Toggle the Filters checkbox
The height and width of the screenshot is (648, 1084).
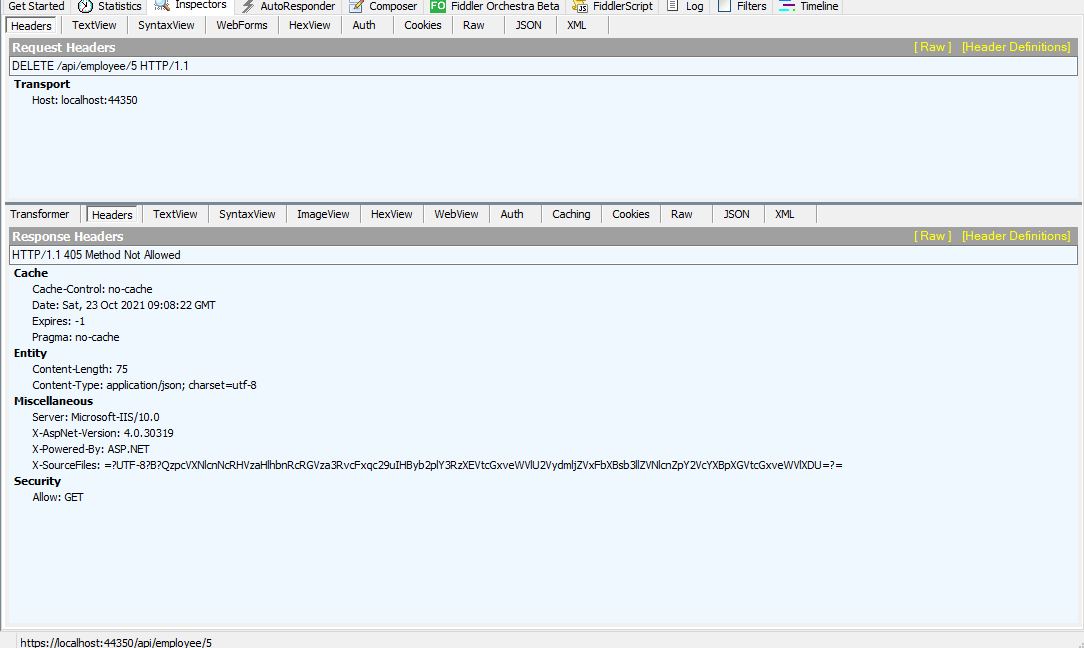click(x=724, y=6)
